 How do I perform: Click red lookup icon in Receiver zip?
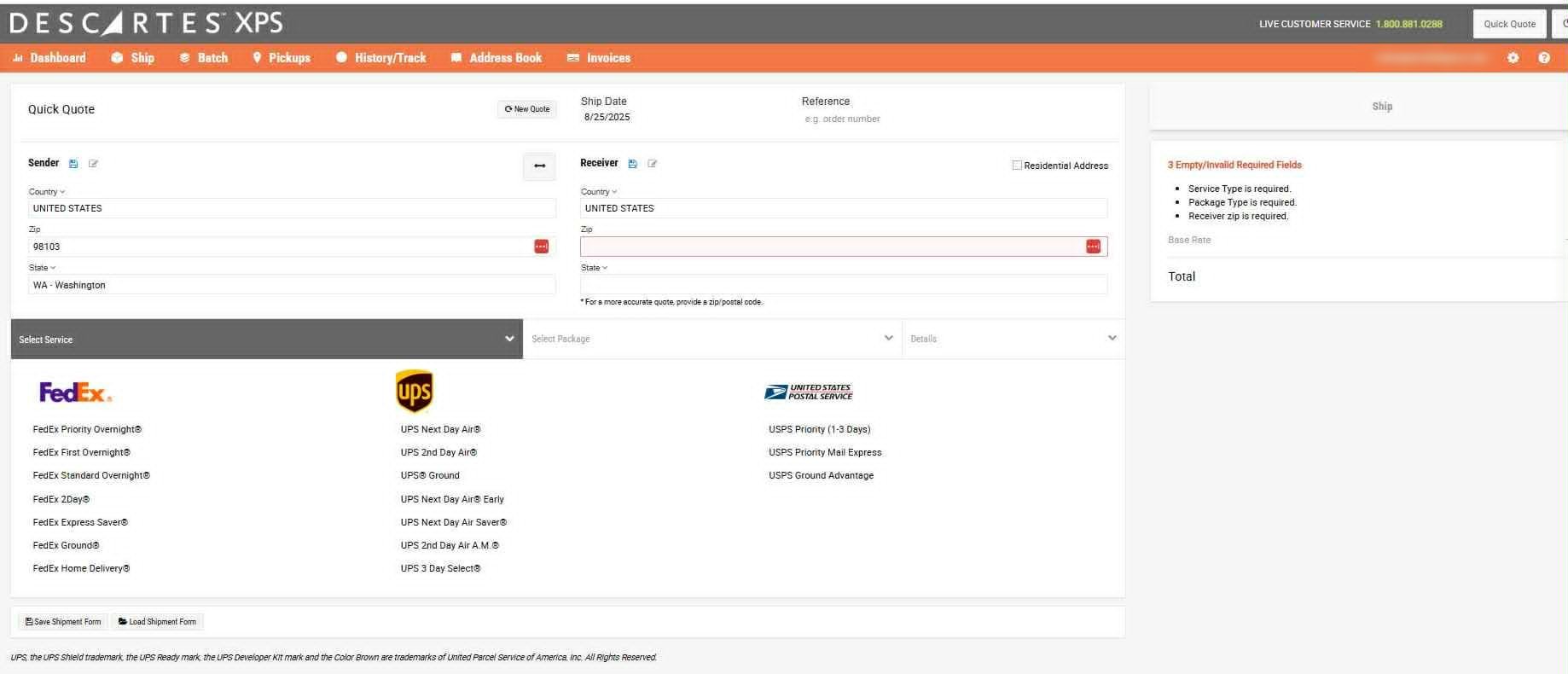pos(1093,247)
